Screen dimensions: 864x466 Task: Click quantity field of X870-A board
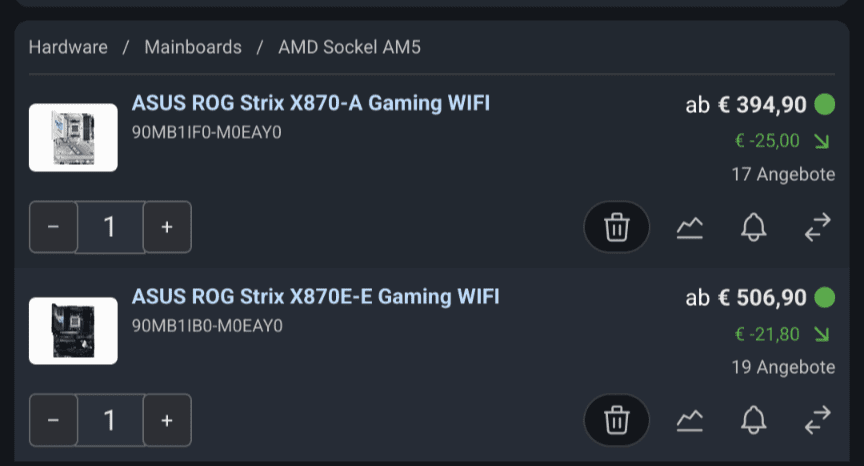point(110,227)
